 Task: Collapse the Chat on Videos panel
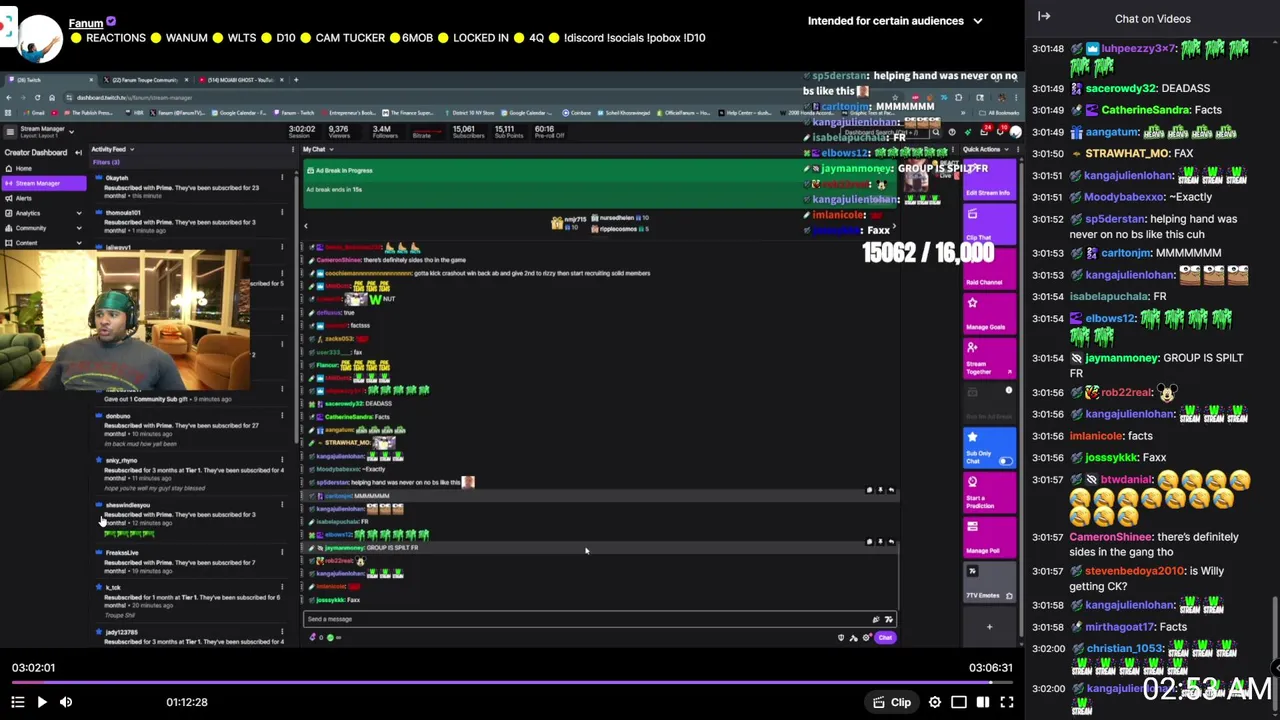coord(1044,16)
